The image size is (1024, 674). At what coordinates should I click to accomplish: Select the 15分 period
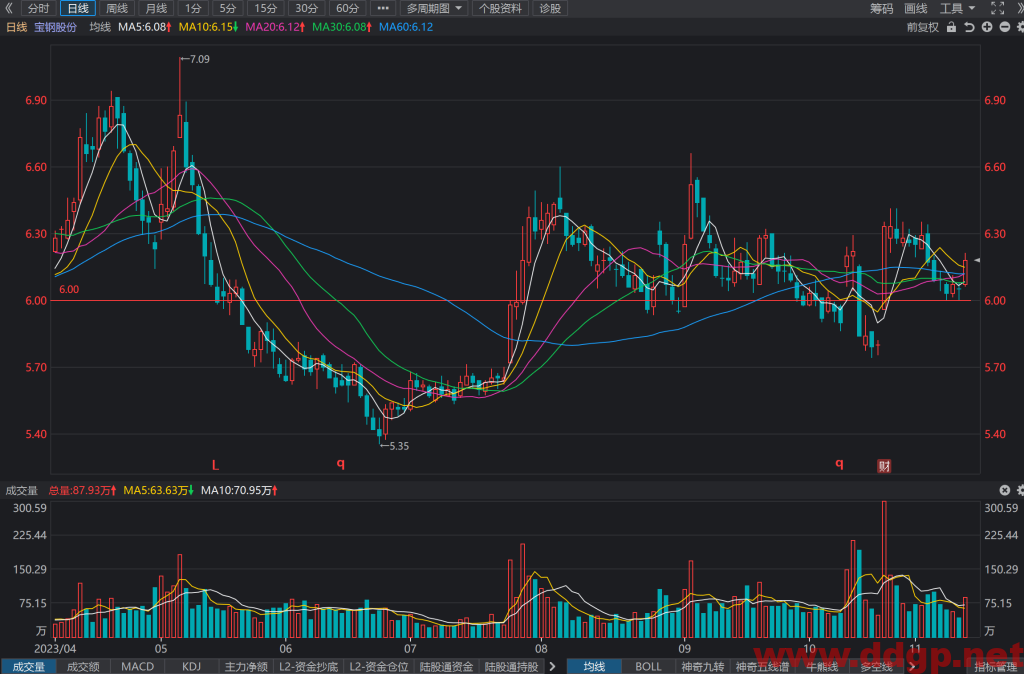(265, 8)
